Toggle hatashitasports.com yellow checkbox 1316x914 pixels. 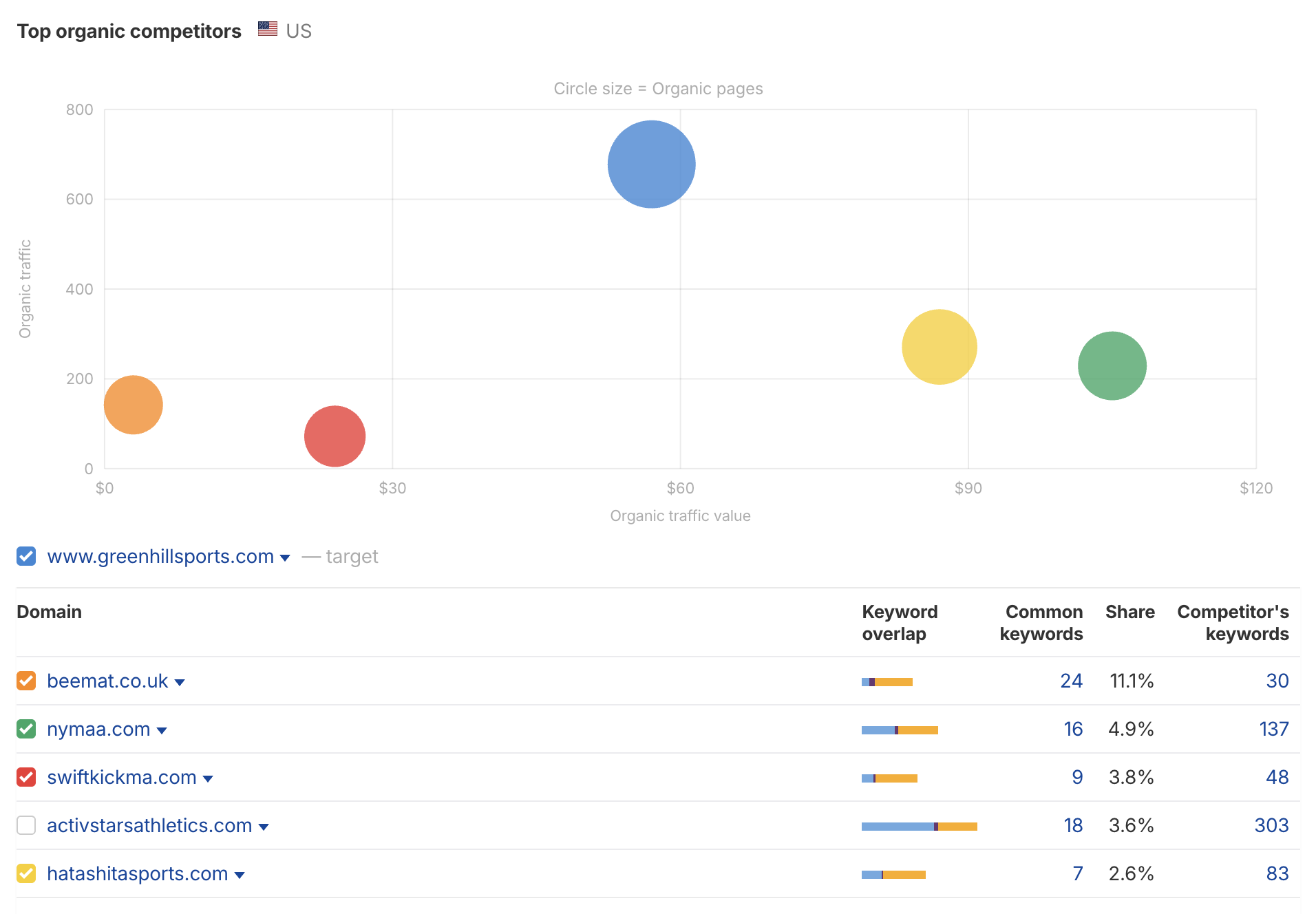26,873
